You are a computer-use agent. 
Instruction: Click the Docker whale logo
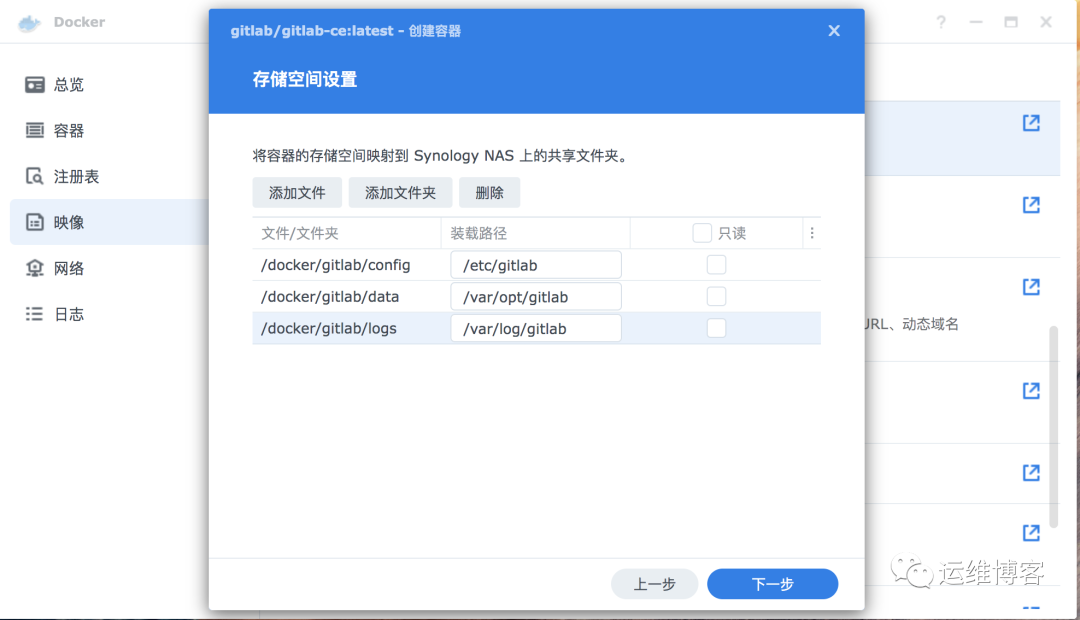29,23
